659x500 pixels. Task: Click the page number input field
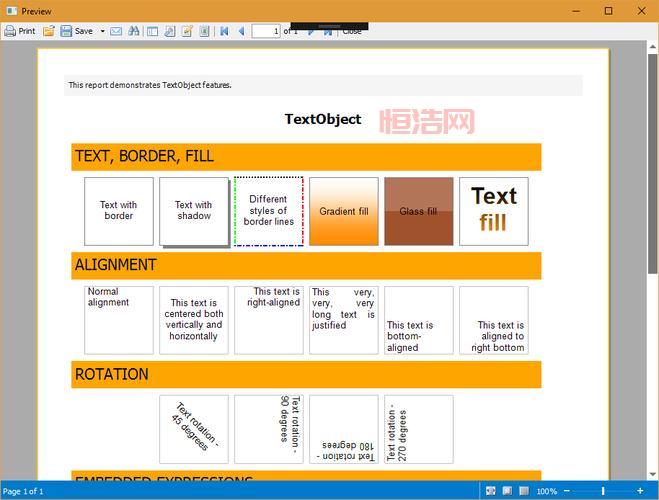pyautogui.click(x=265, y=31)
